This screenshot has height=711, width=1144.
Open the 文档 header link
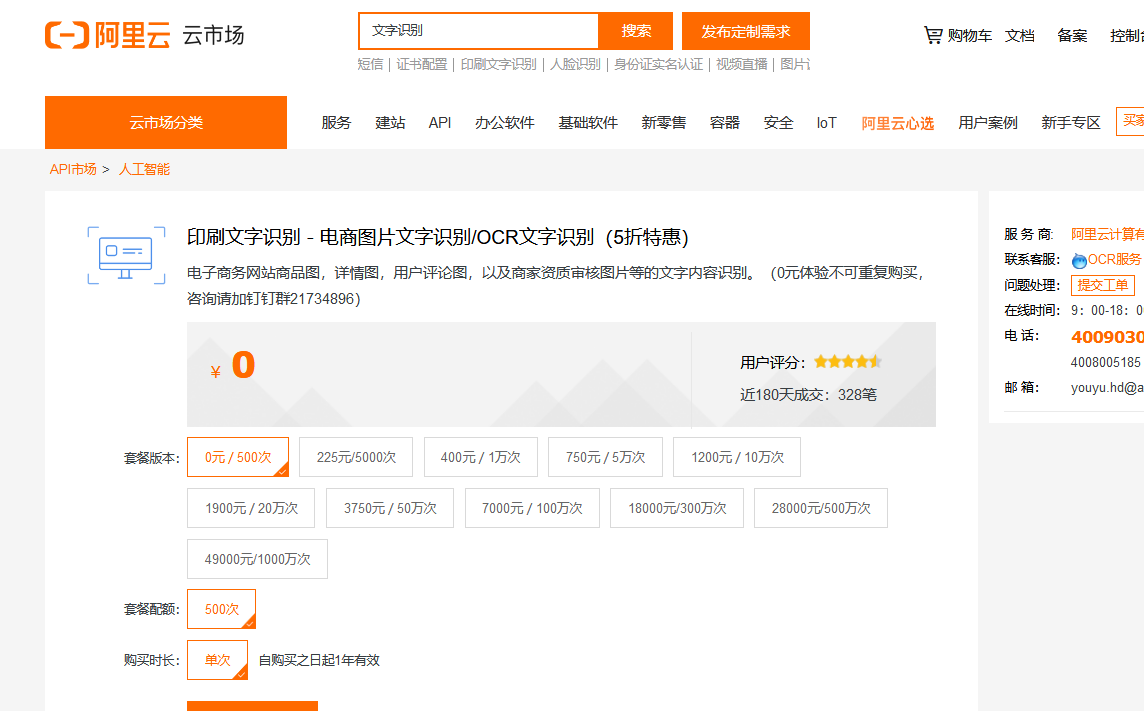pos(1019,35)
